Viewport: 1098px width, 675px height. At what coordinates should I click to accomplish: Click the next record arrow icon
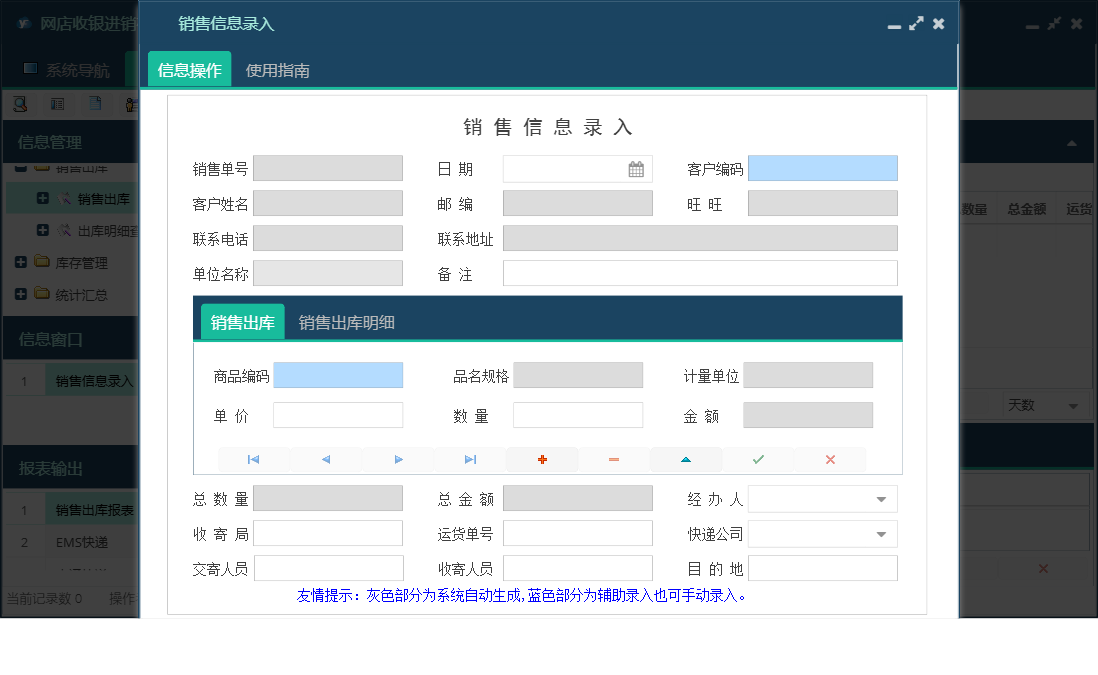(x=398, y=459)
